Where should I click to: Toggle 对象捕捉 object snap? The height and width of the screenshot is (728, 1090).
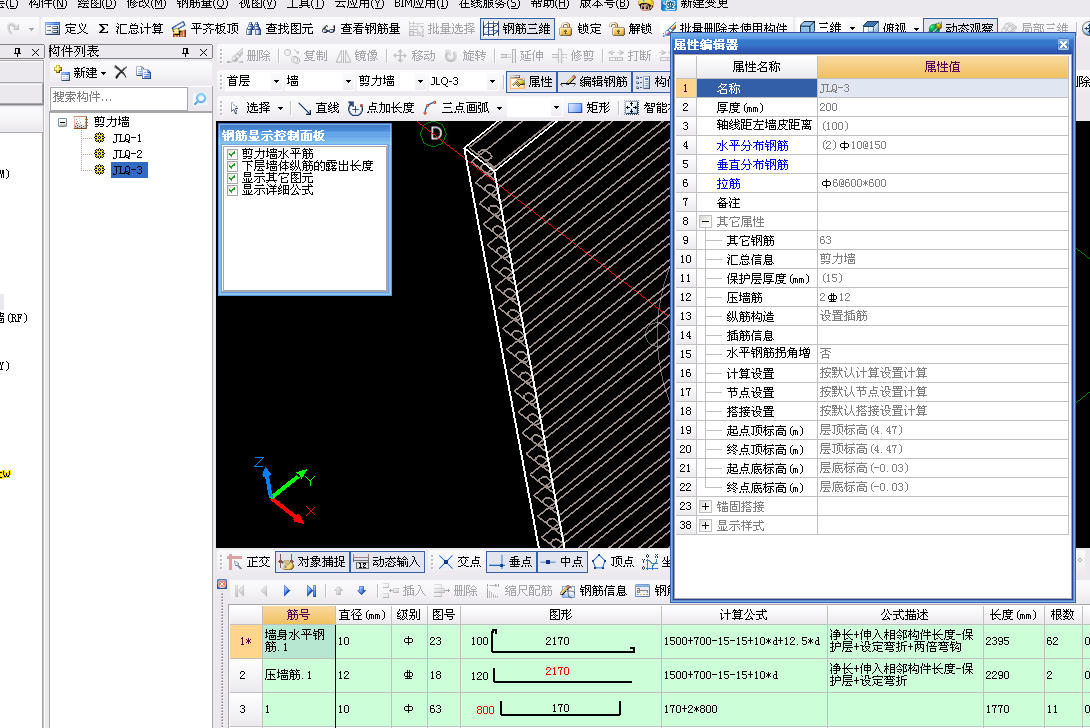(312, 562)
